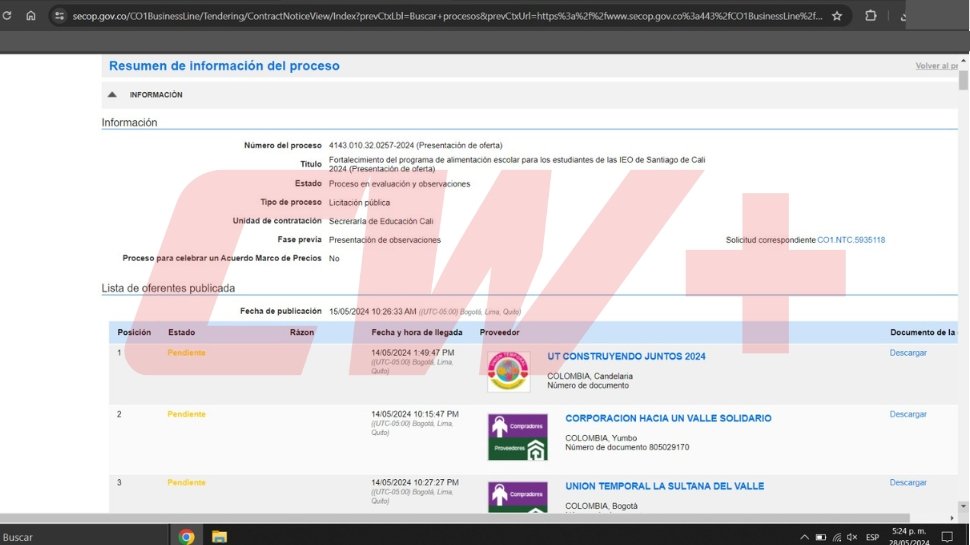Open the browser extensions puzzle icon

pyautogui.click(x=870, y=16)
